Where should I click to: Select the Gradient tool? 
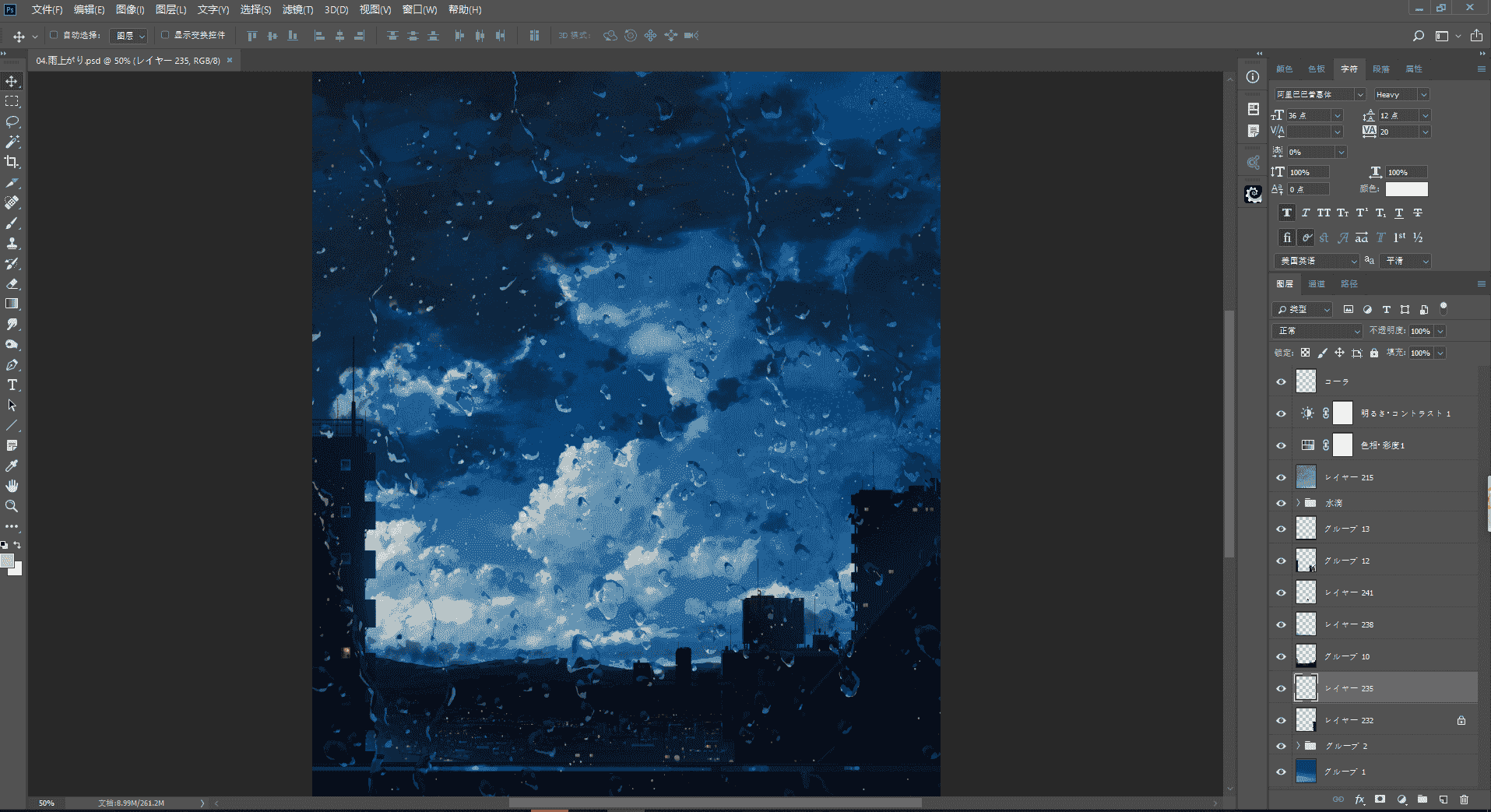click(12, 304)
